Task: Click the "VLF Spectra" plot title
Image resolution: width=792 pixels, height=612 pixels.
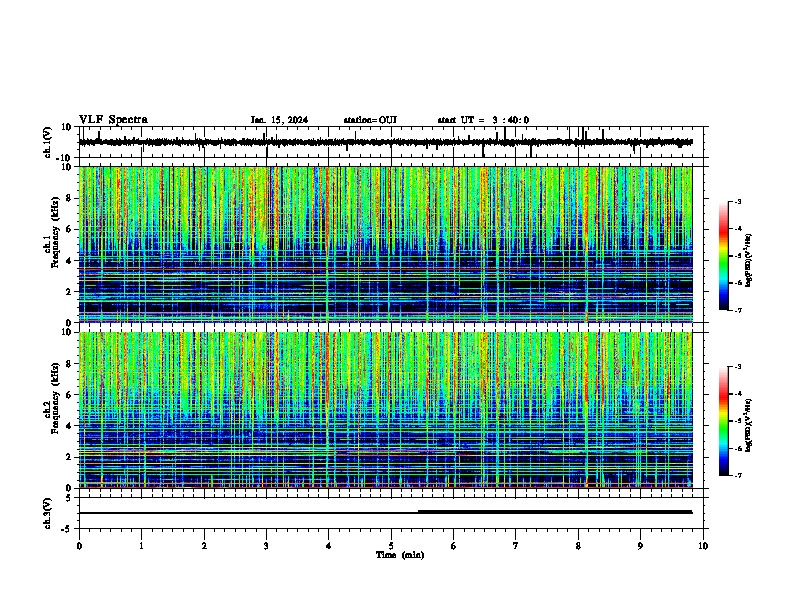Action: [113, 120]
